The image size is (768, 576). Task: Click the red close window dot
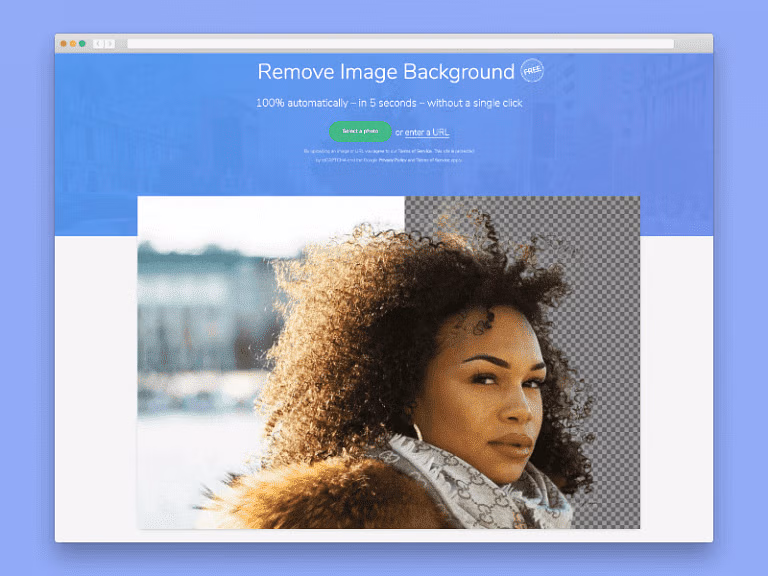[x=64, y=44]
